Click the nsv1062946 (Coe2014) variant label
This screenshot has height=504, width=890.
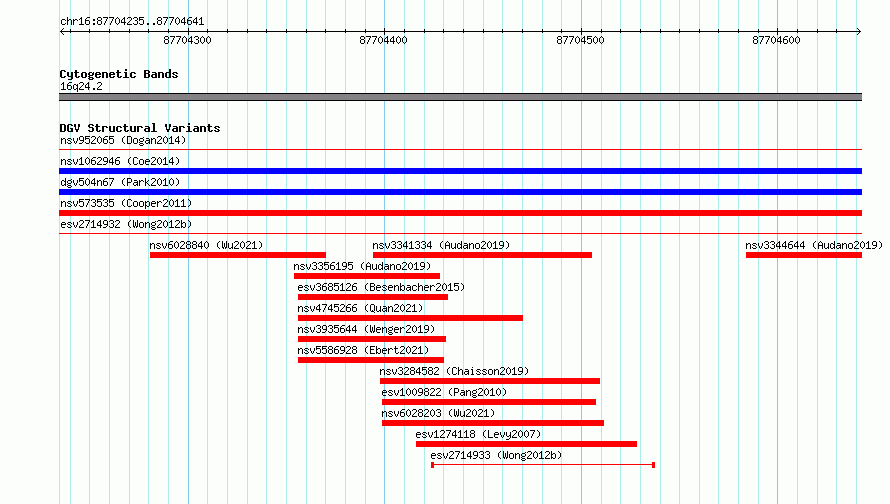point(120,161)
